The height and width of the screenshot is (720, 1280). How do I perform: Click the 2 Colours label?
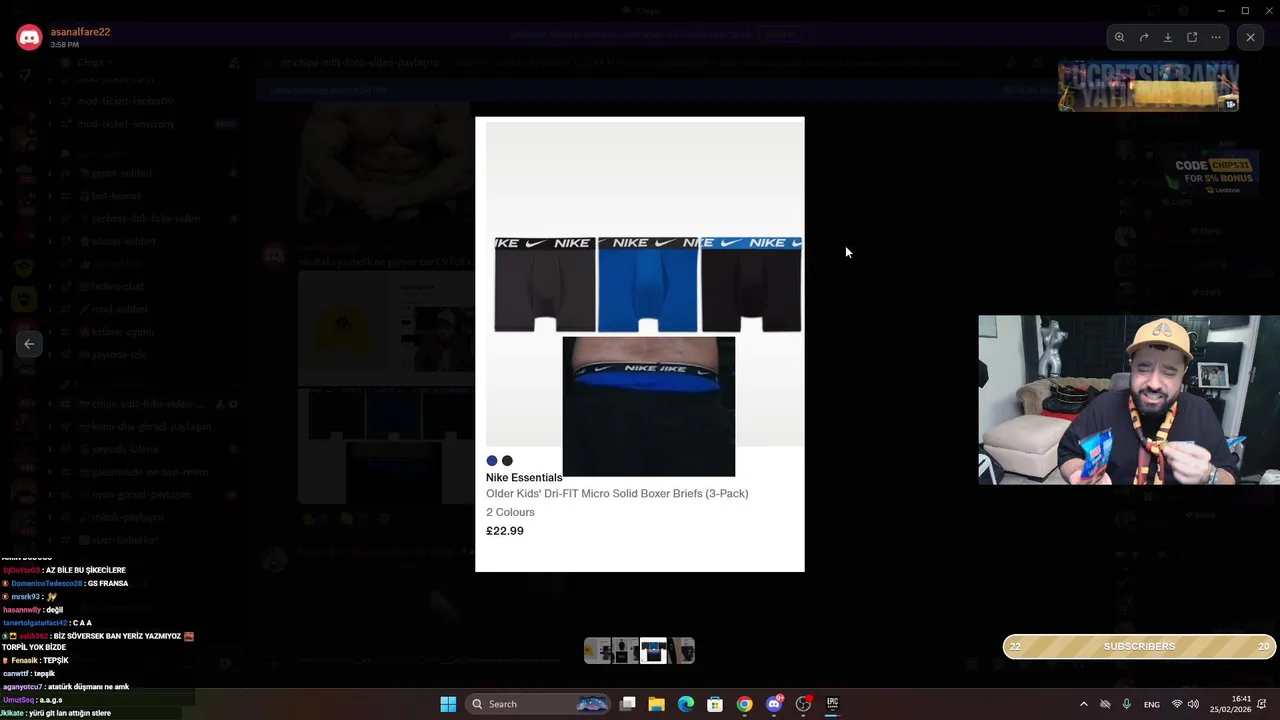tap(510, 512)
